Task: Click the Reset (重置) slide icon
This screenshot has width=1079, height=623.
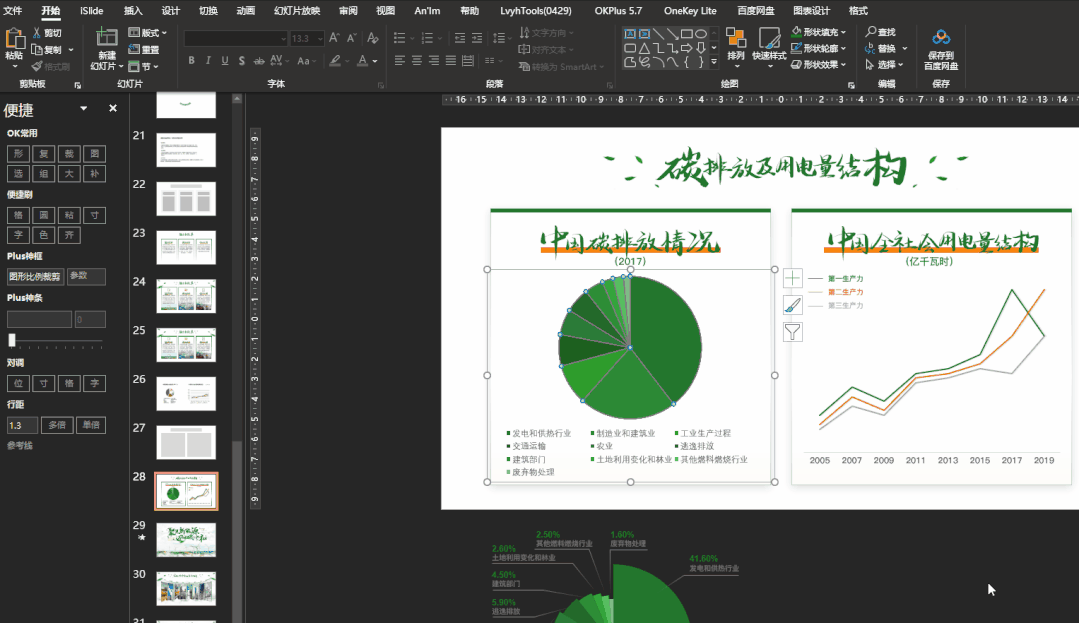Action: tap(134, 50)
